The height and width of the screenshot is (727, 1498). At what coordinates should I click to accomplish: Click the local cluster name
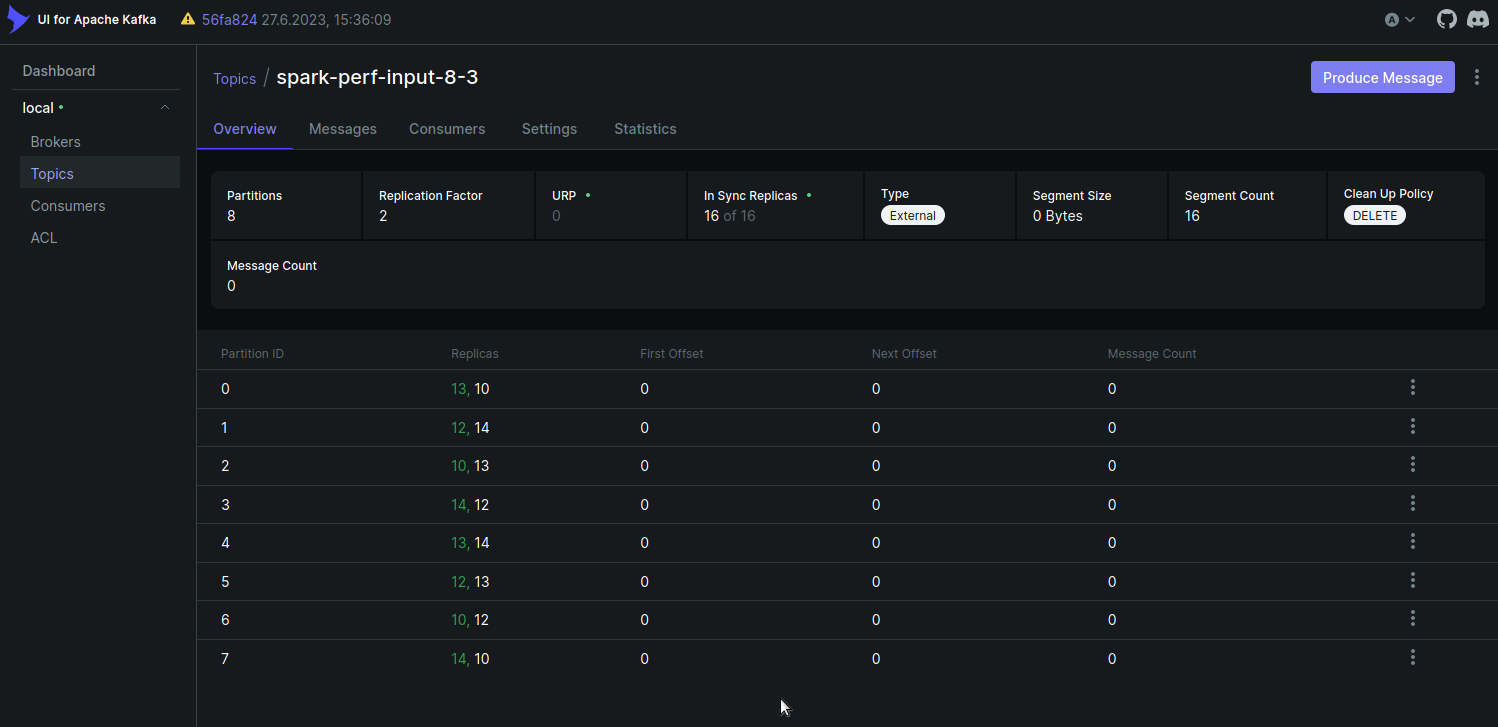click(x=38, y=108)
